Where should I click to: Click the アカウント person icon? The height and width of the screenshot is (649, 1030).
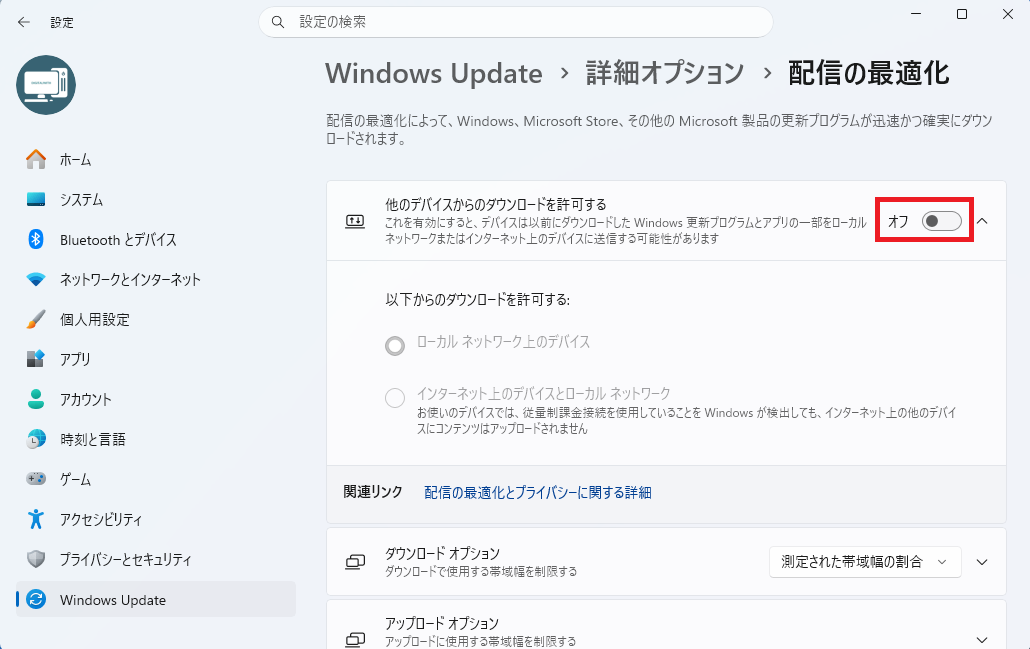click(x=36, y=399)
